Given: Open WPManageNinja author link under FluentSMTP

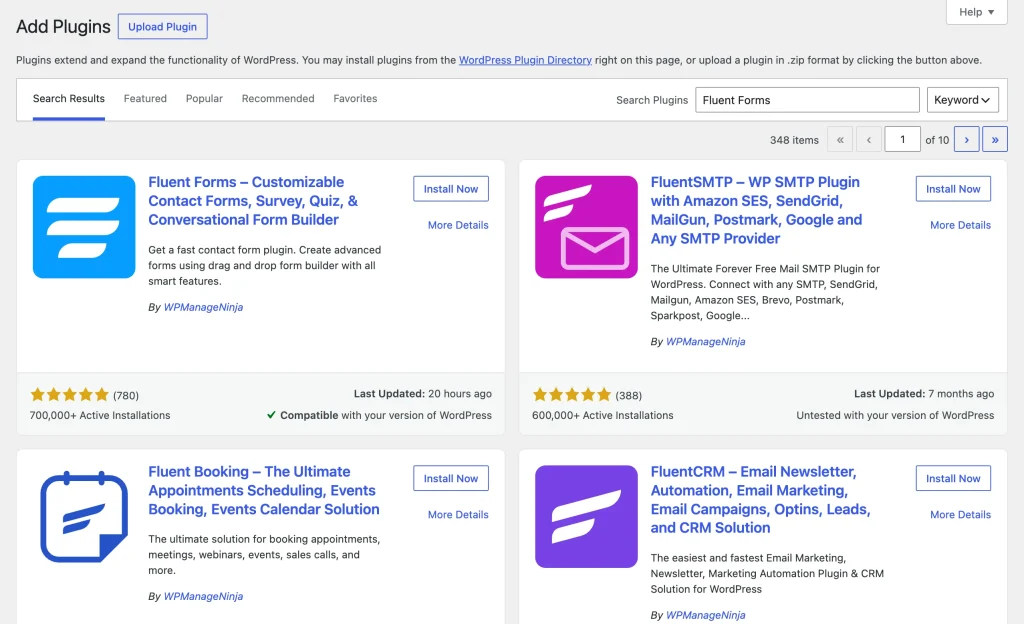Looking at the screenshot, I should [x=705, y=341].
